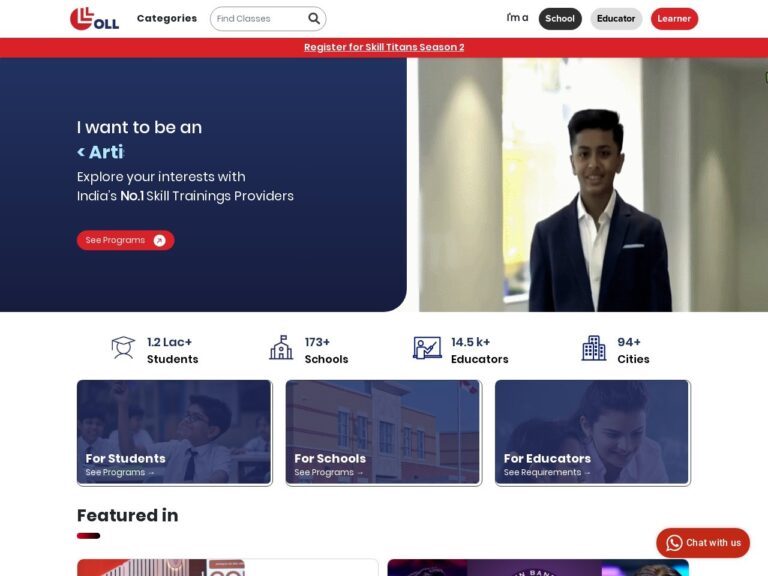Click the WhatsApp icon in chat button
768x576 pixels.
pyautogui.click(x=674, y=543)
